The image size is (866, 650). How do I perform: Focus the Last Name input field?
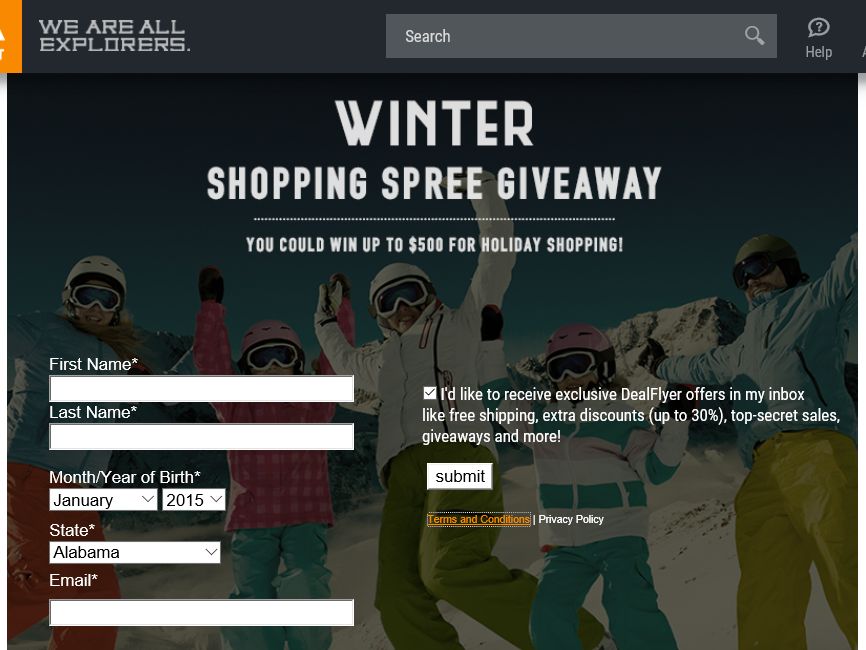202,437
